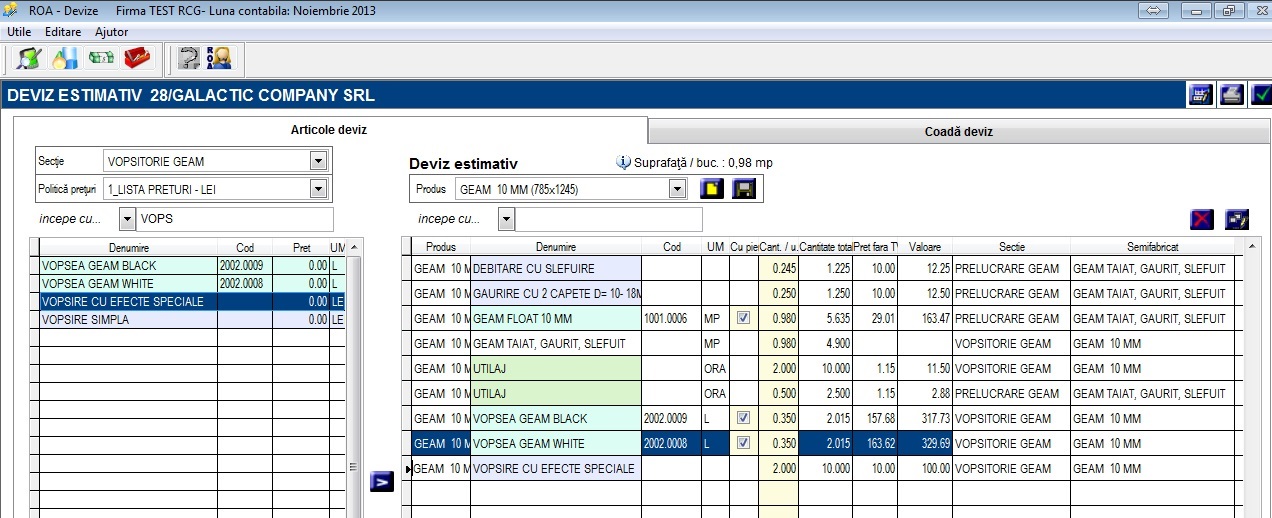Click the red toolbox toolbar icon
The width and height of the screenshot is (1272, 518).
136,59
